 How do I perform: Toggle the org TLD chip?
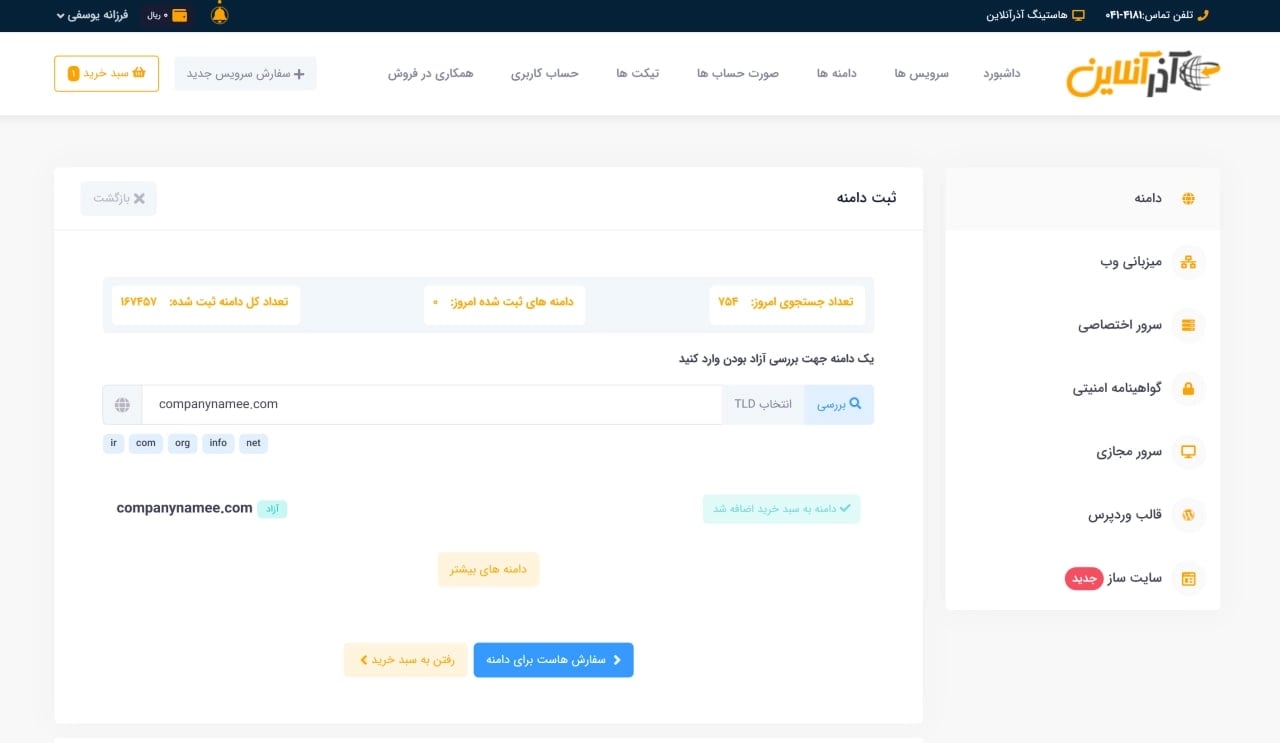182,443
